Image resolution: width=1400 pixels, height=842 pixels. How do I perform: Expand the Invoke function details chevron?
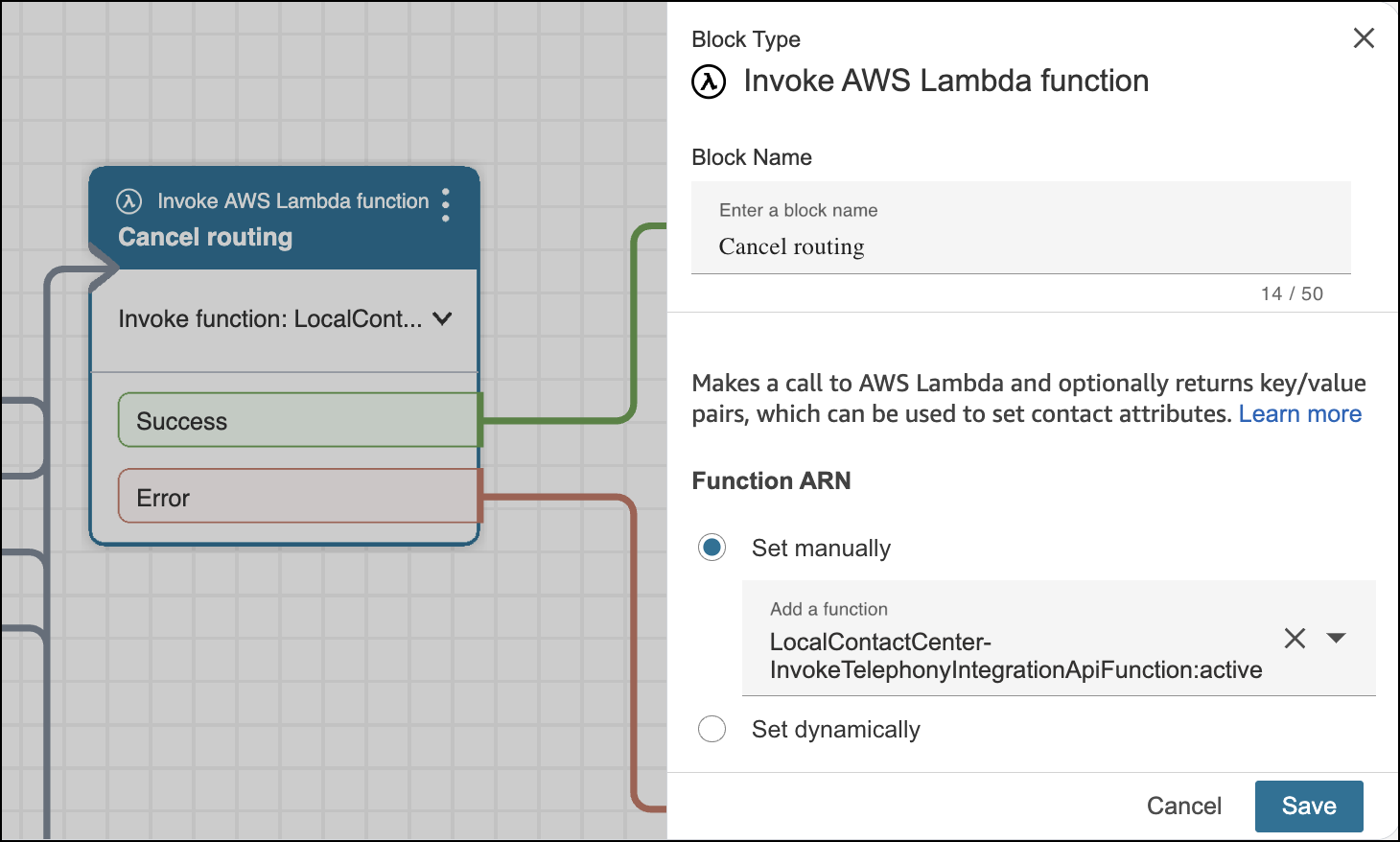442,318
